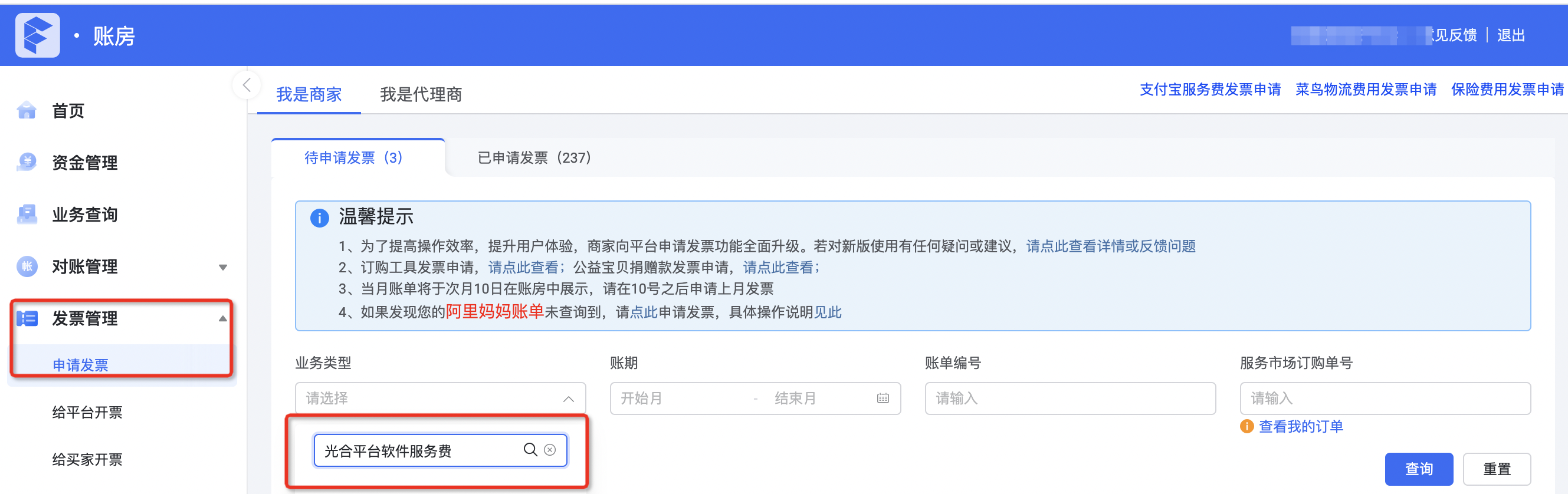Click the 发票管理 list icon
Screen dimensions: 1568x494
pos(27,318)
